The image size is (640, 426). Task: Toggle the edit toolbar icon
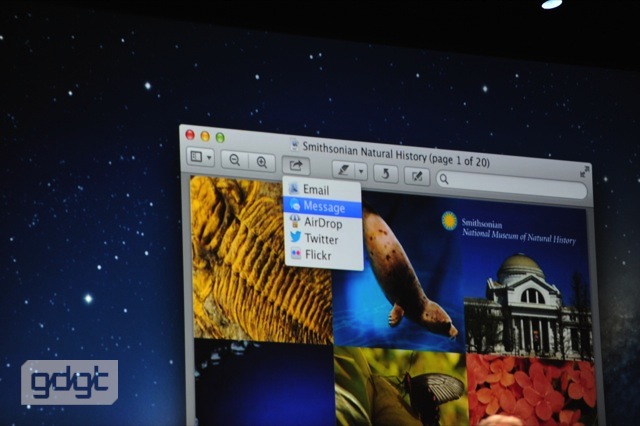[417, 177]
